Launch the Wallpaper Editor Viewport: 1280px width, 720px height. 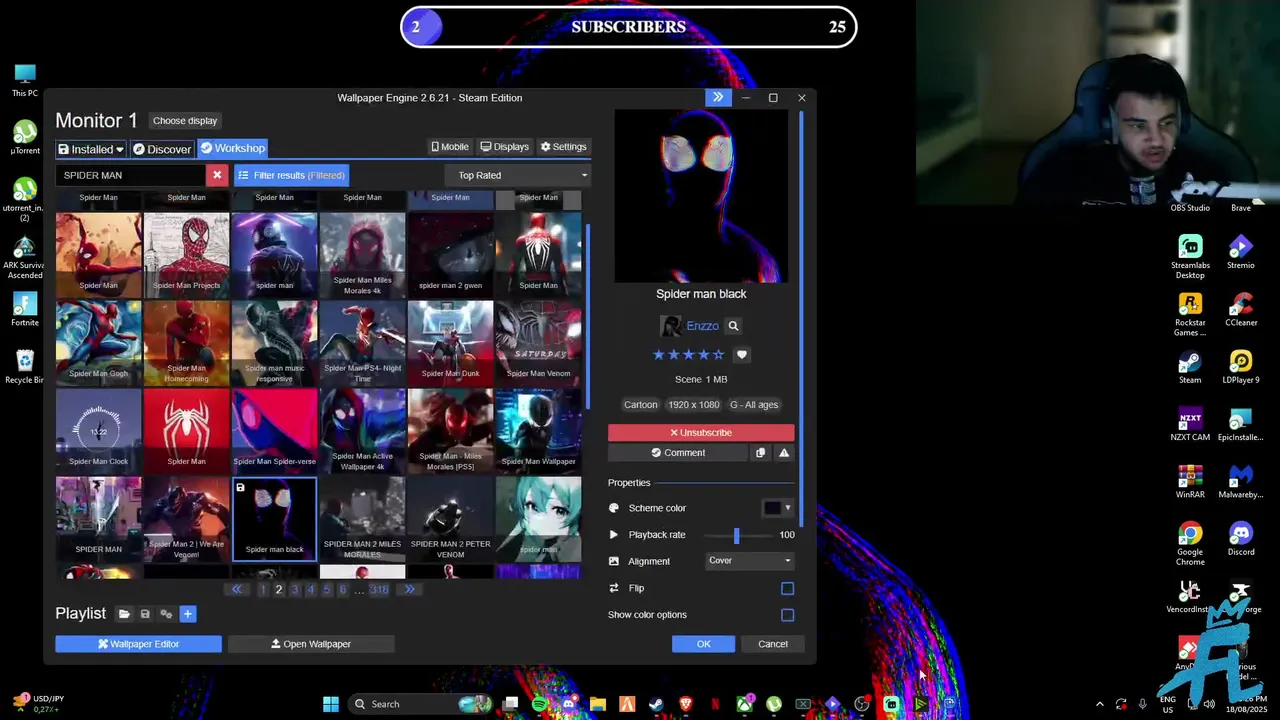point(138,644)
